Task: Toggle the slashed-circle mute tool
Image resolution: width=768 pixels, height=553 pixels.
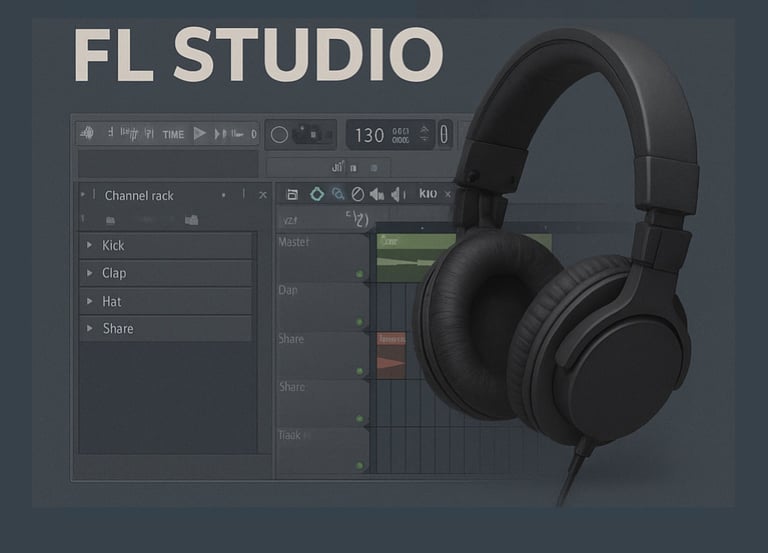Action: (x=358, y=194)
